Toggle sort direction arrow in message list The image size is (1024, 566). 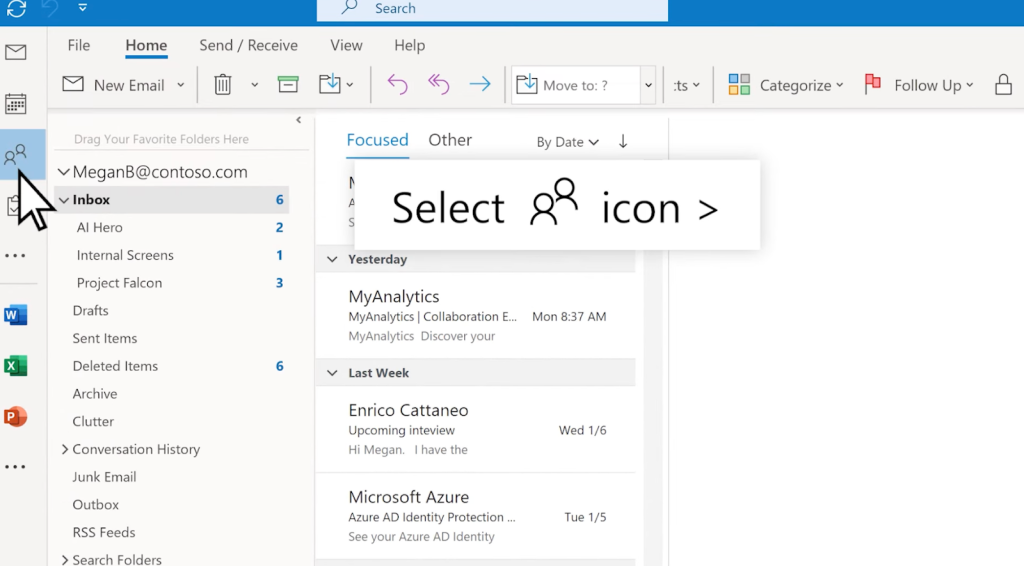coord(623,142)
